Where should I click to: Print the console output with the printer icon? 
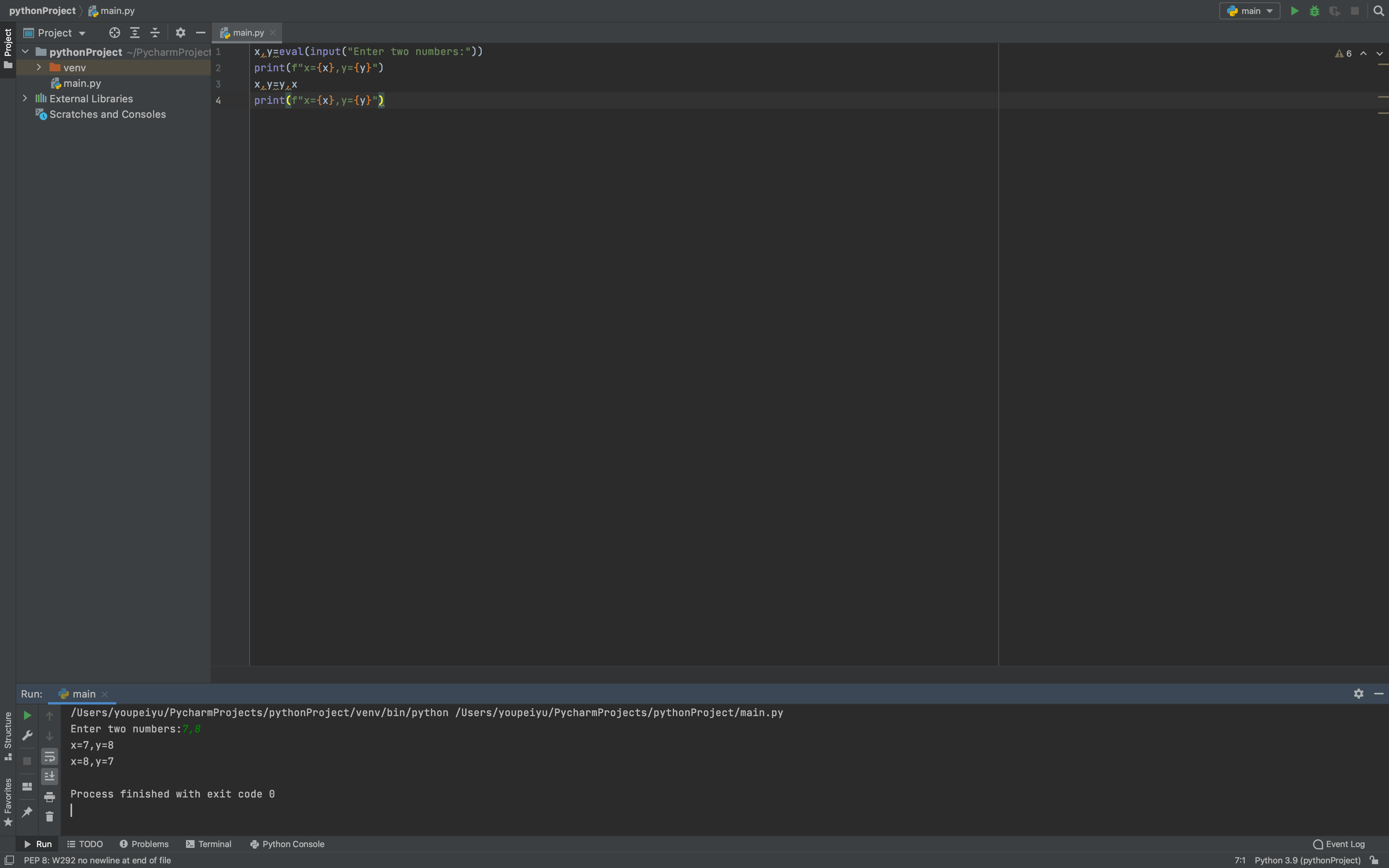pyautogui.click(x=49, y=797)
